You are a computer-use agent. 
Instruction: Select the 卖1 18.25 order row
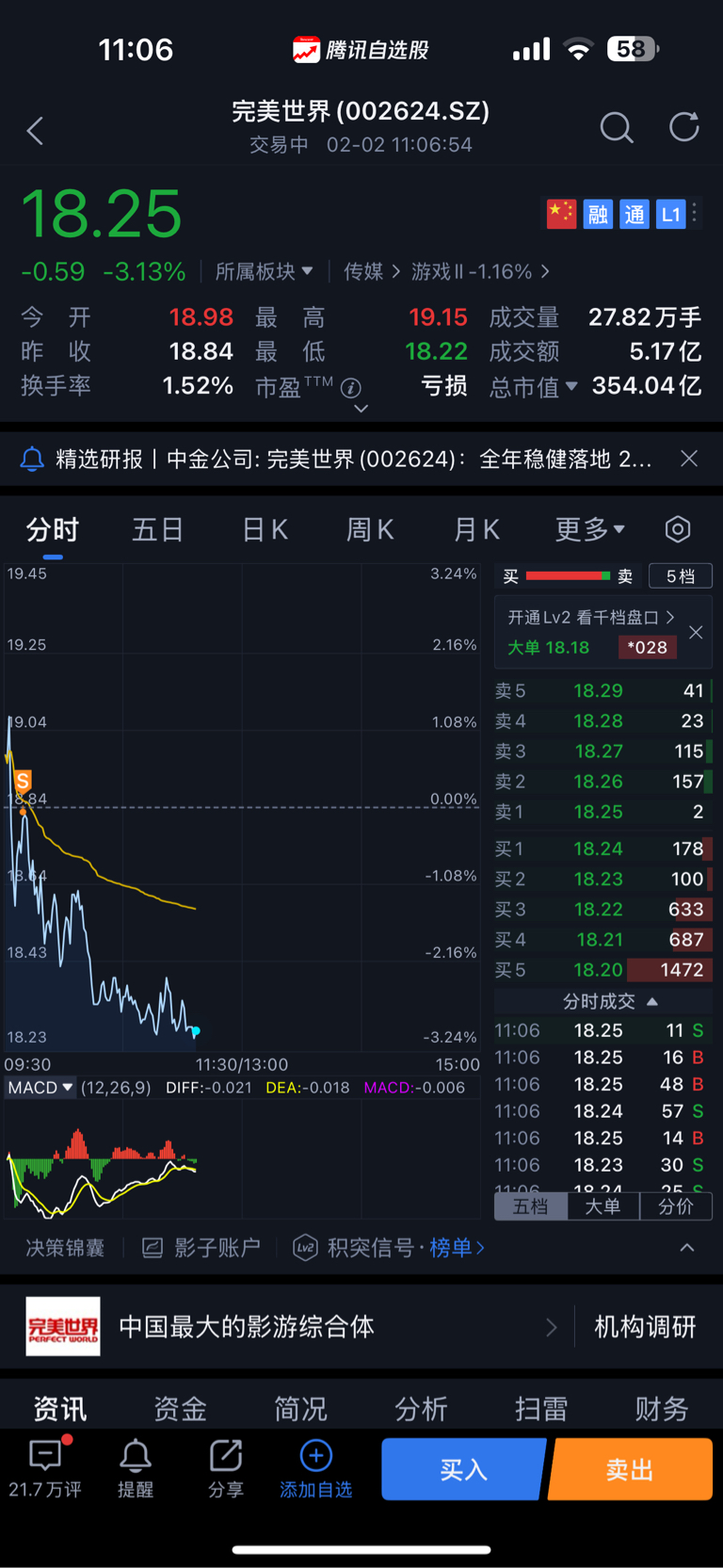pyautogui.click(x=602, y=811)
